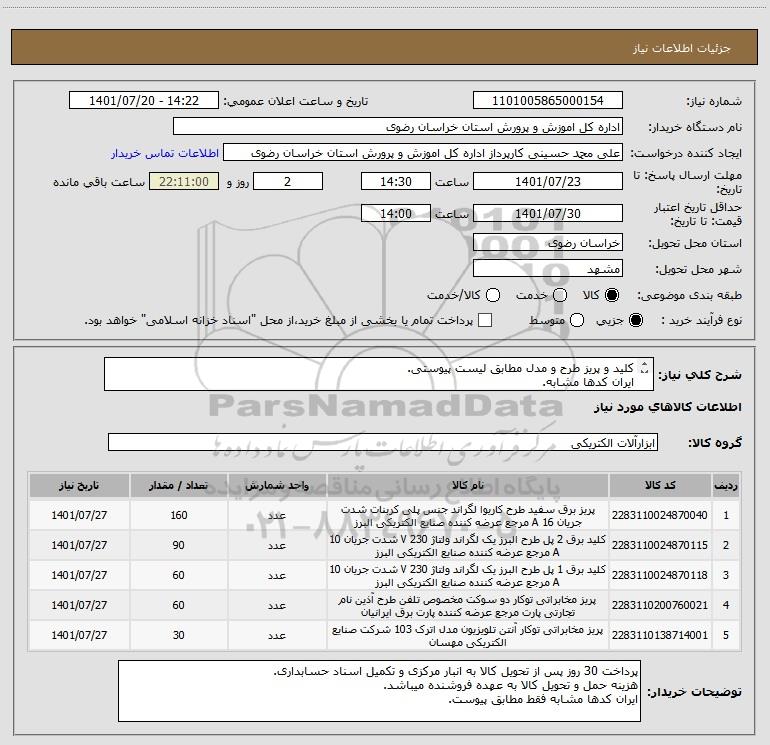Viewport: 770px width, 745px height.
Task: Select row 5 code 228311013871 4001
Action: 660,635
